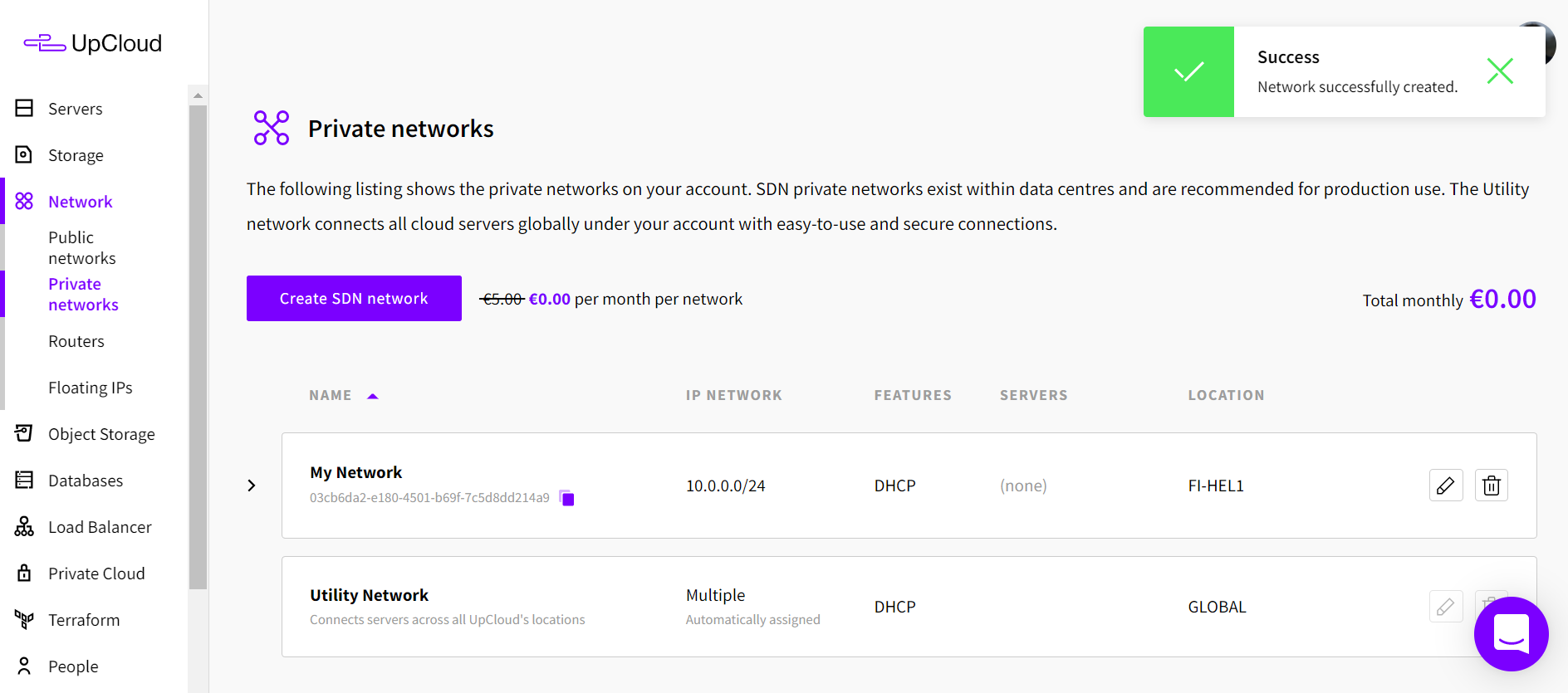This screenshot has height=693, width=1568.
Task: Open Routers submenu item
Action: (x=76, y=341)
